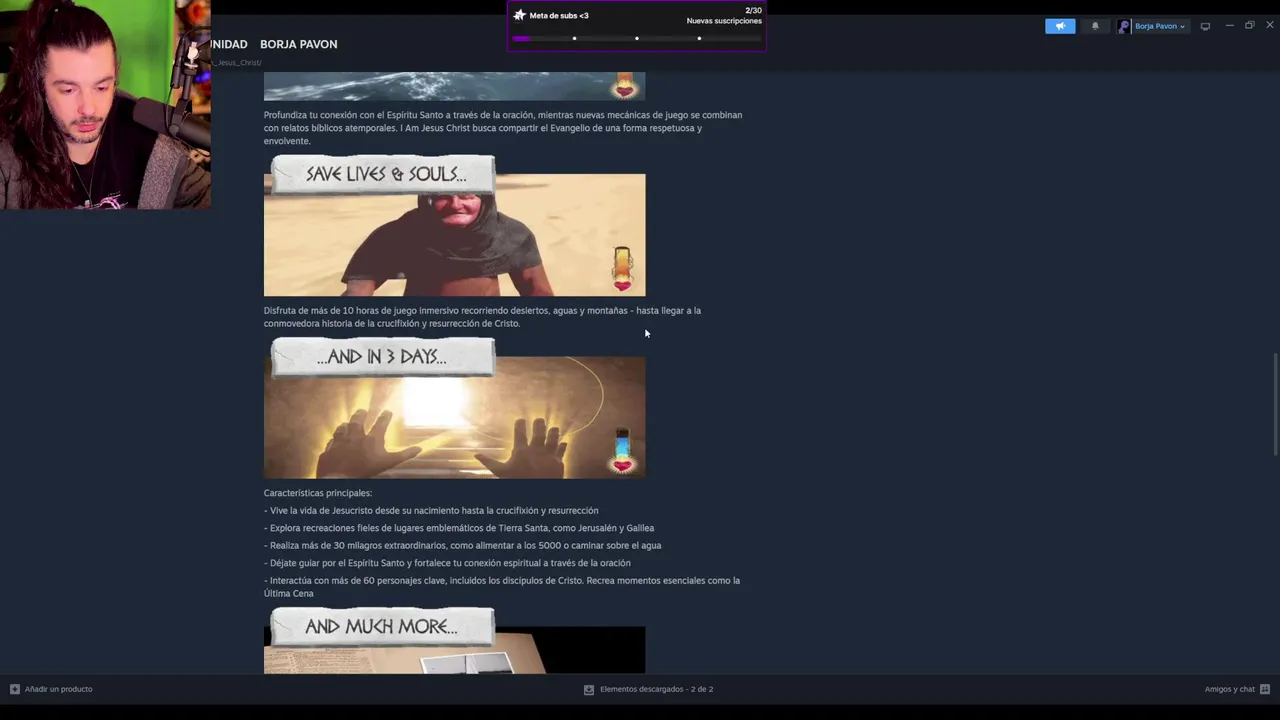Open the Comunidad tab
Viewport: 1280px width, 720px height.
[229, 44]
